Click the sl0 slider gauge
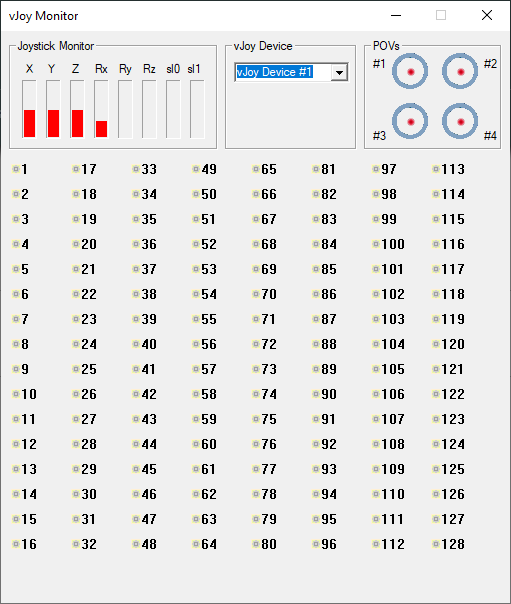 click(173, 109)
